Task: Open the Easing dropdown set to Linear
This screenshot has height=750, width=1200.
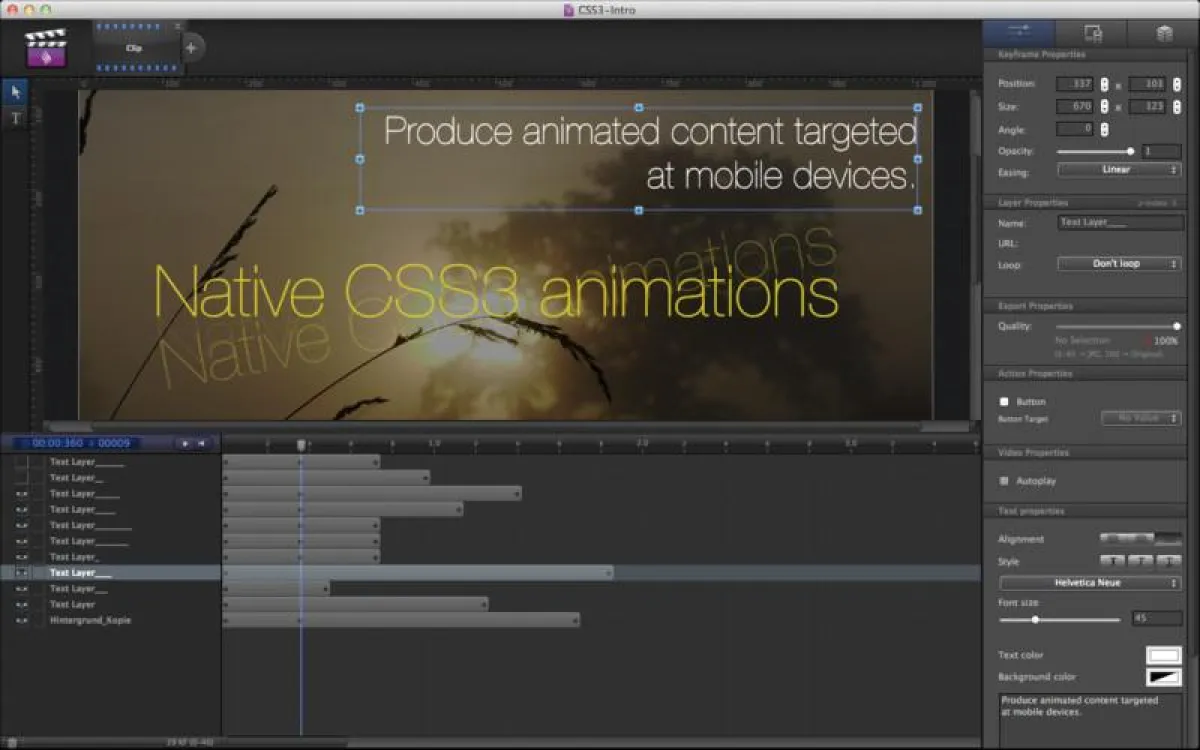Action: 1119,170
